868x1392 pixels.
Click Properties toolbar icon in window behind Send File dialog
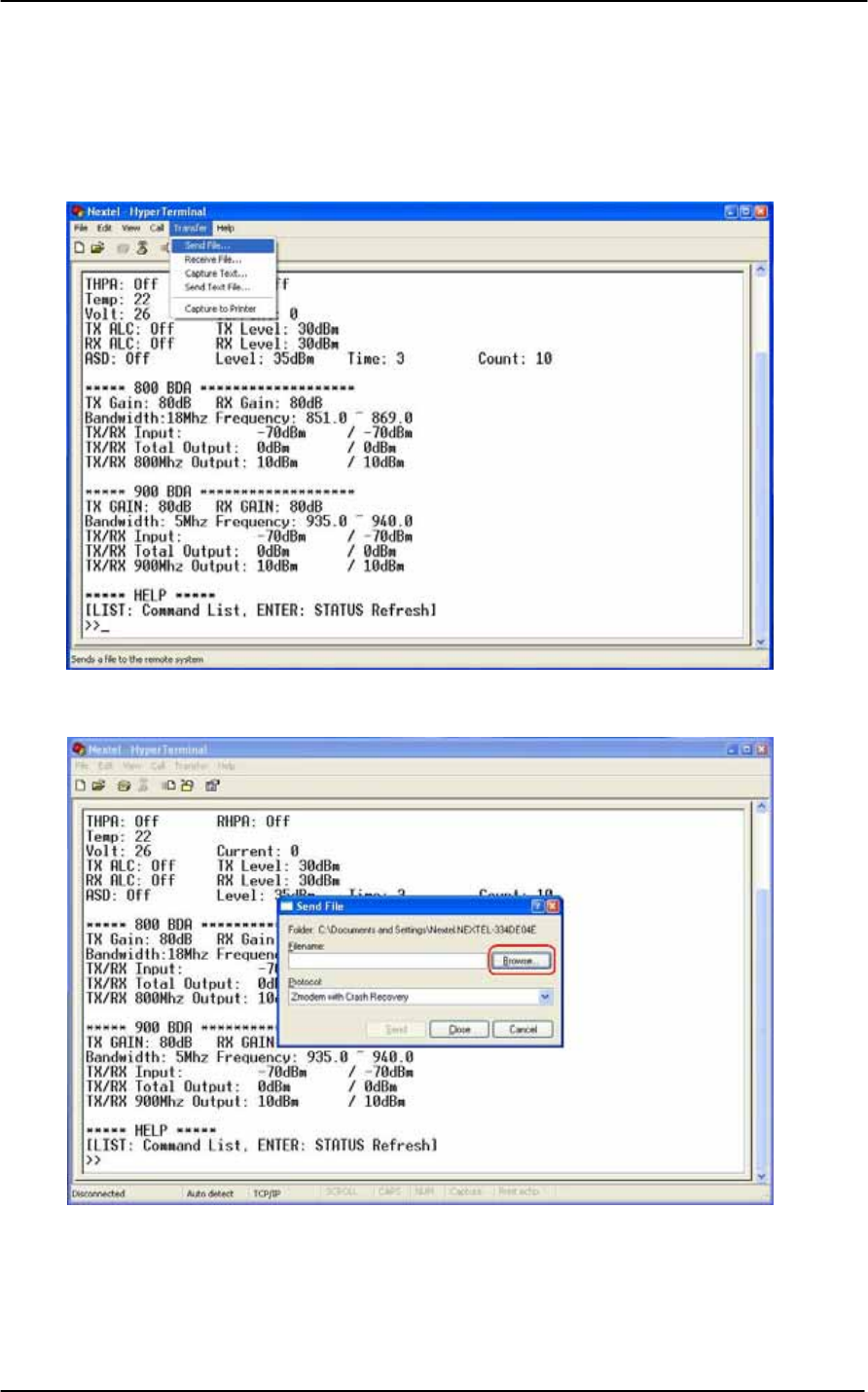(212, 785)
